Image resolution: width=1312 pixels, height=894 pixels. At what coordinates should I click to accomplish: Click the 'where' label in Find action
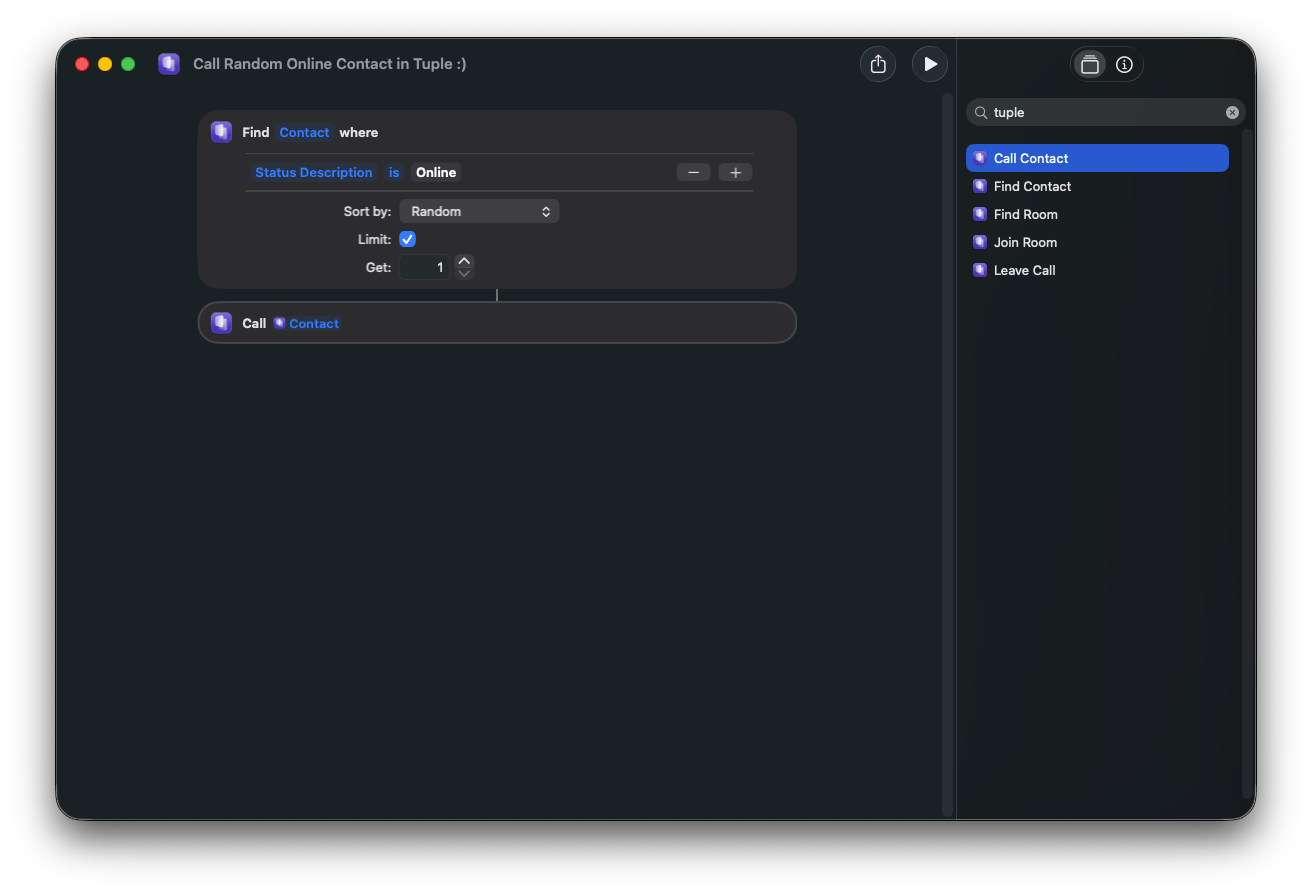coord(359,132)
